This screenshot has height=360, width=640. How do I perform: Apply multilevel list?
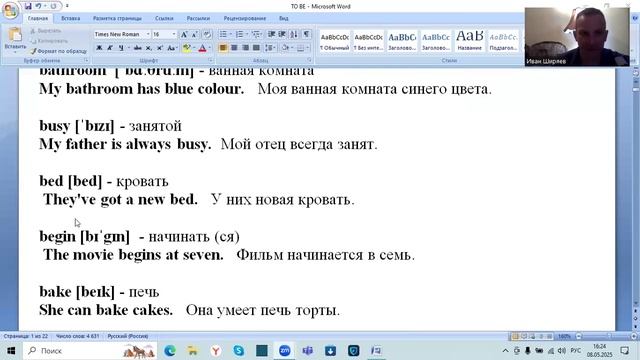[x=256, y=34]
